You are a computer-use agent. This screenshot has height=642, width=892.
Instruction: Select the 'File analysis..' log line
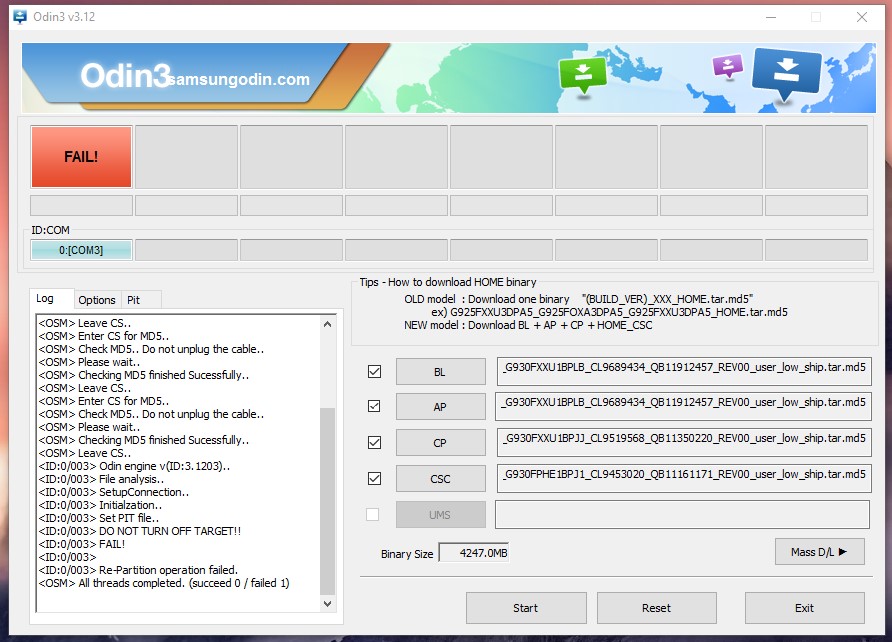[101, 479]
